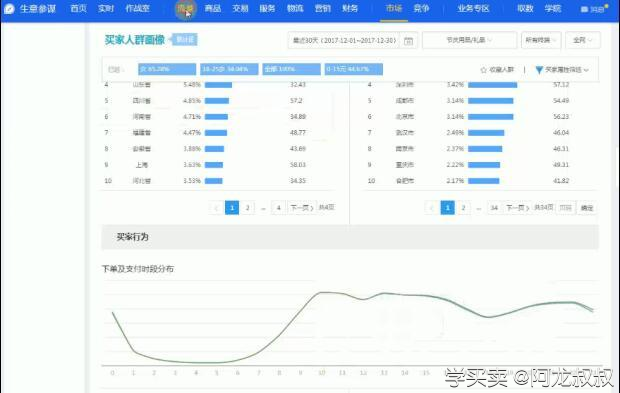The height and width of the screenshot is (393, 620).
Task: Select page 1 under the province list
Action: coord(232,208)
